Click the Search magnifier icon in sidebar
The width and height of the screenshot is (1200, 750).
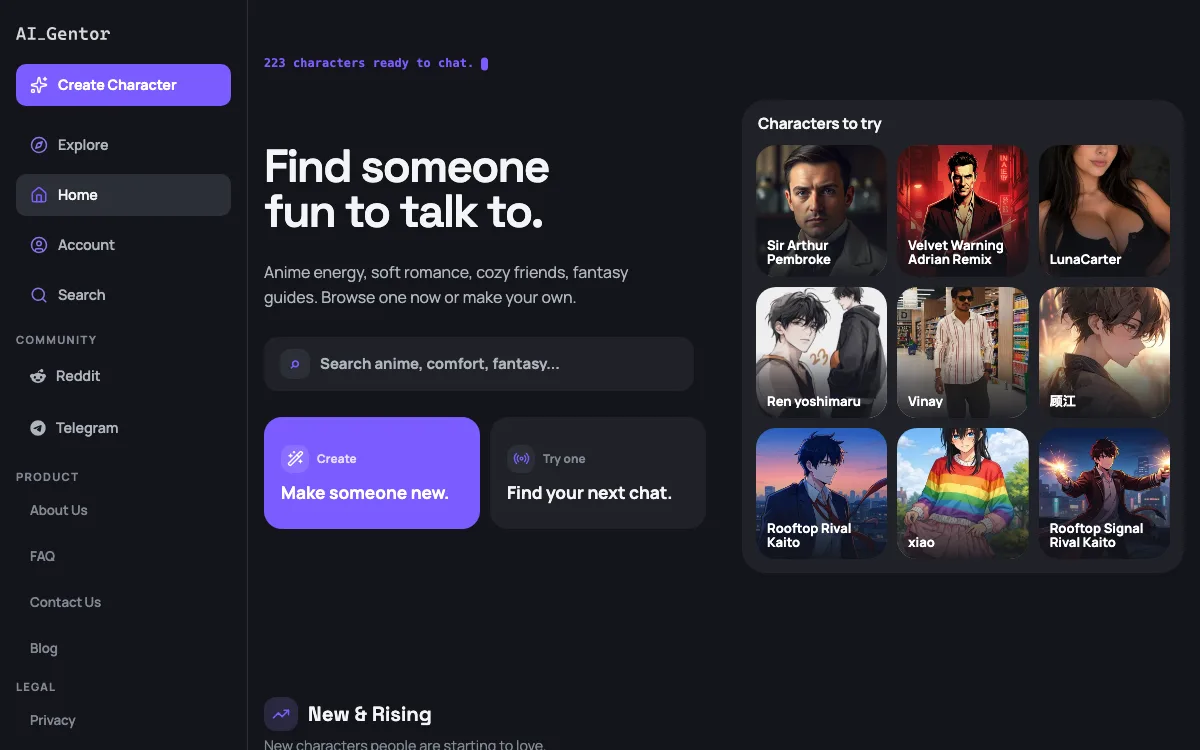[x=39, y=295]
